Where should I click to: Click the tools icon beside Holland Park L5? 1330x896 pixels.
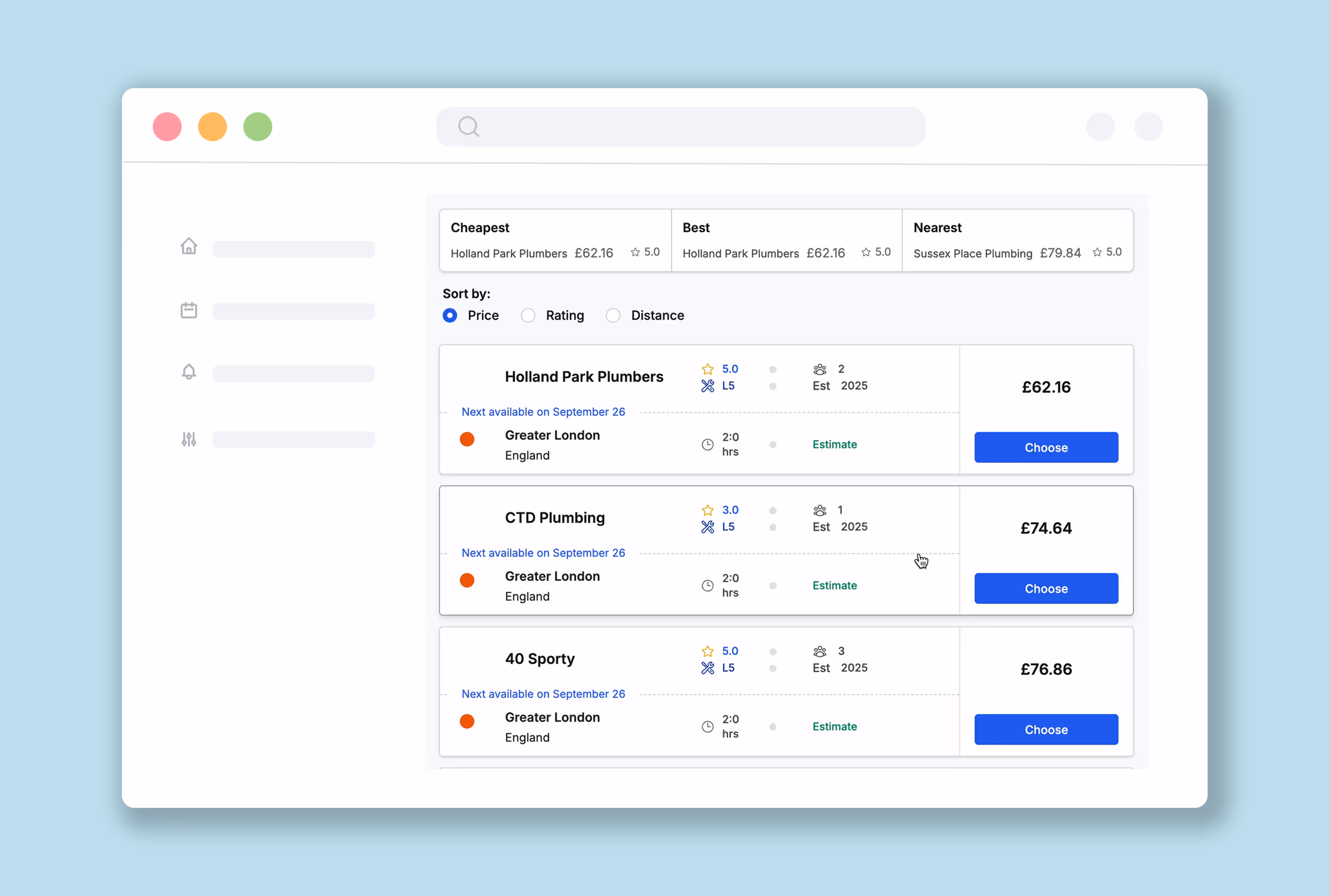[707, 386]
